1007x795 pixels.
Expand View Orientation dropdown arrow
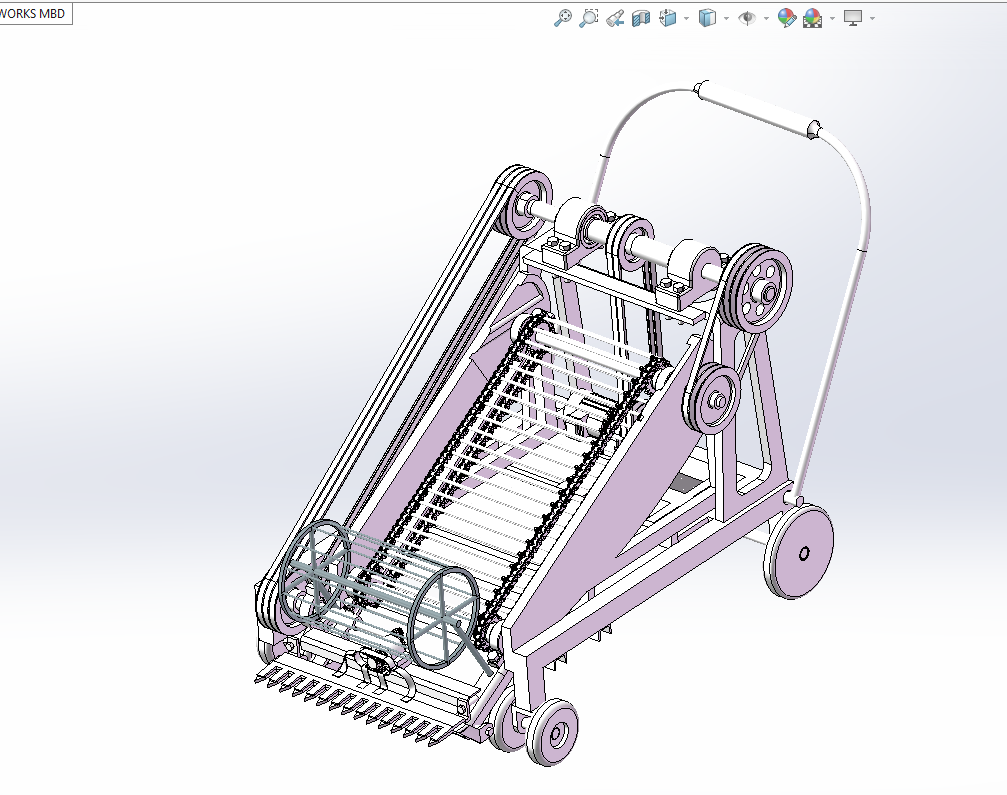click(687, 19)
